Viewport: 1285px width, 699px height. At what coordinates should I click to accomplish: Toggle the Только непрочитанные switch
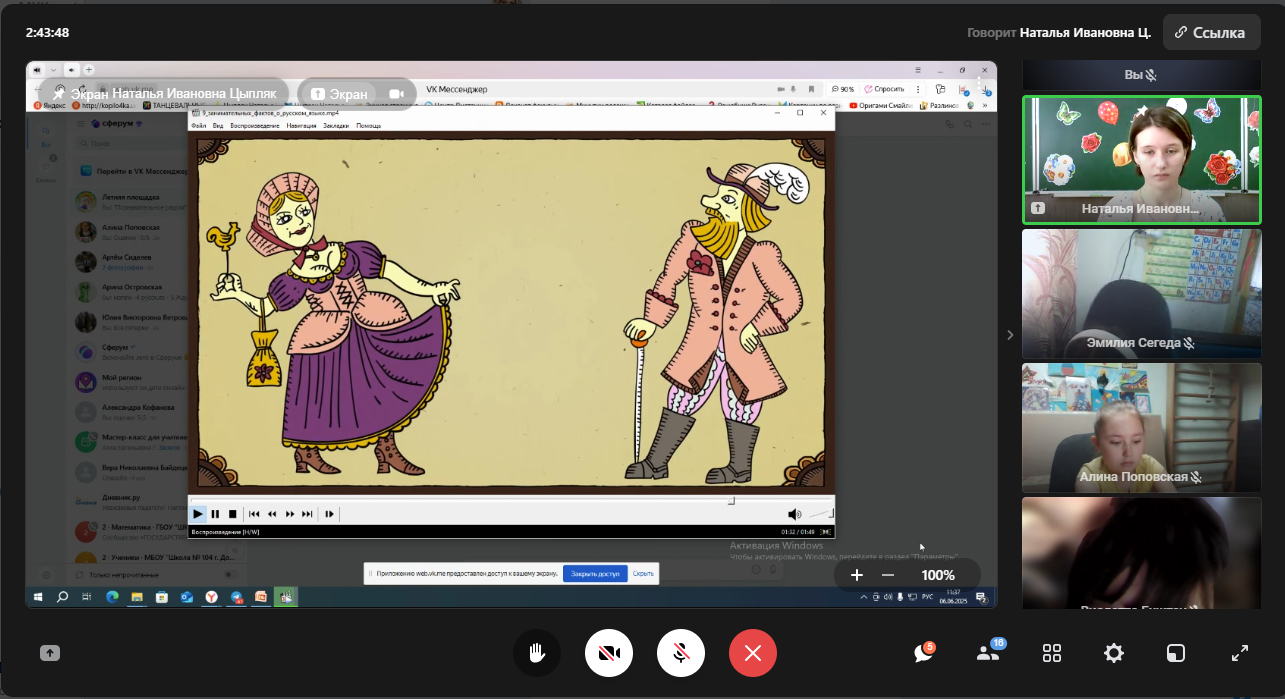(x=229, y=575)
